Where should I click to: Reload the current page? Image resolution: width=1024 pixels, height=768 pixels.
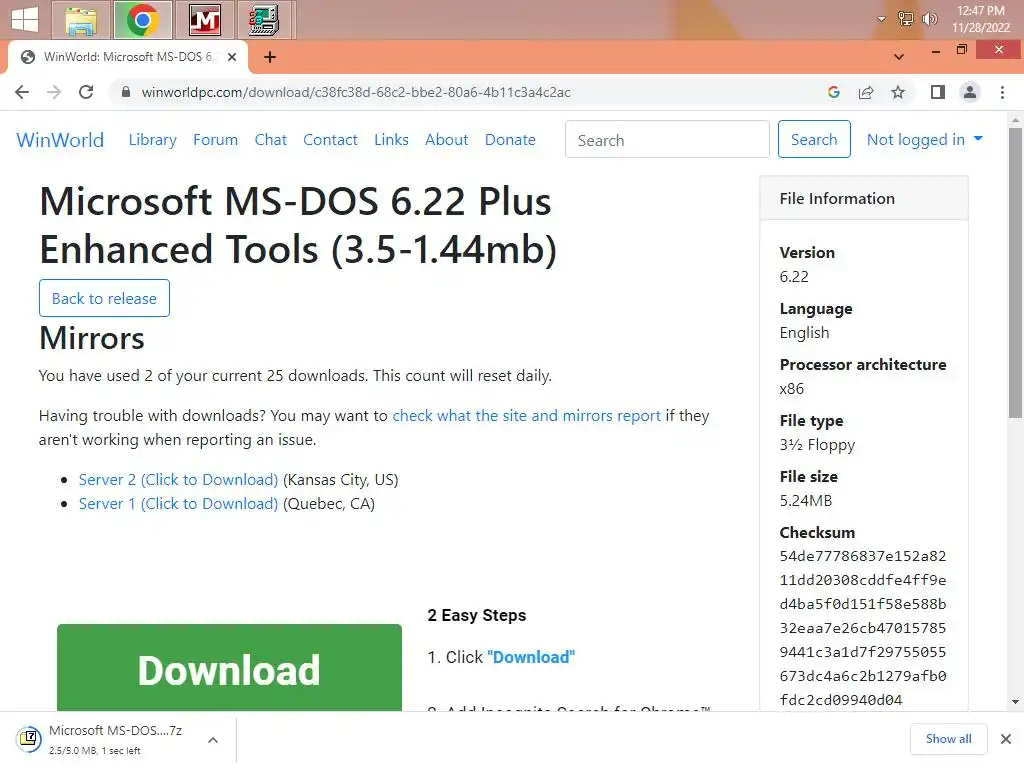click(86, 92)
